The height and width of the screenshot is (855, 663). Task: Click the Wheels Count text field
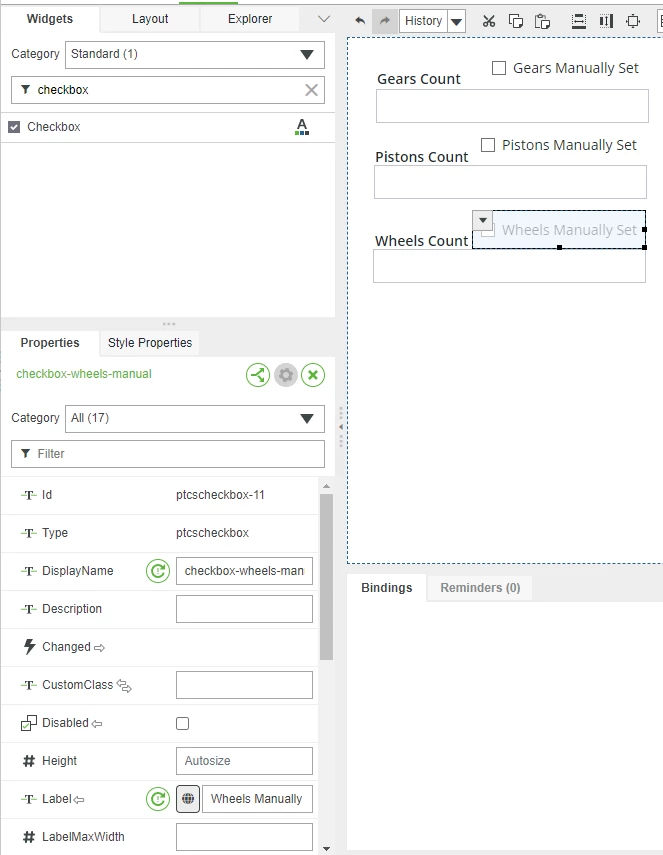509,266
